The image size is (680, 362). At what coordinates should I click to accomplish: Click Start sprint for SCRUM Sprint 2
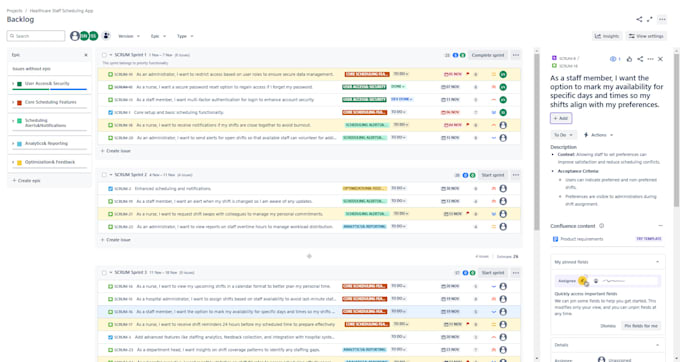(x=493, y=175)
